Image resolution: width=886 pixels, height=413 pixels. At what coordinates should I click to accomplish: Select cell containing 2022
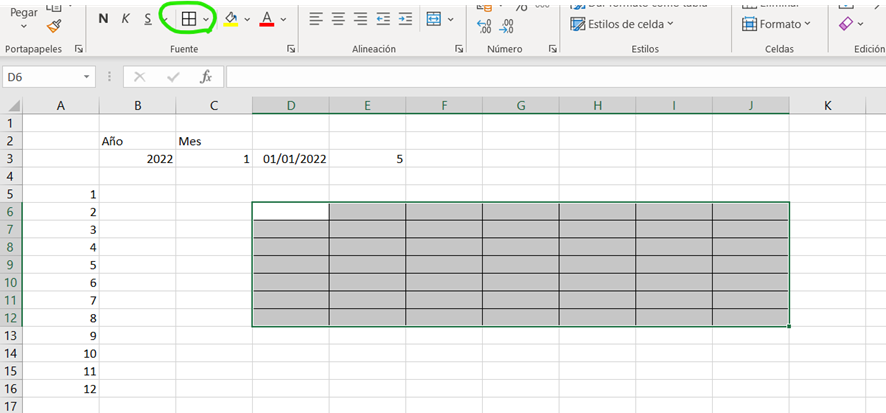click(137, 159)
